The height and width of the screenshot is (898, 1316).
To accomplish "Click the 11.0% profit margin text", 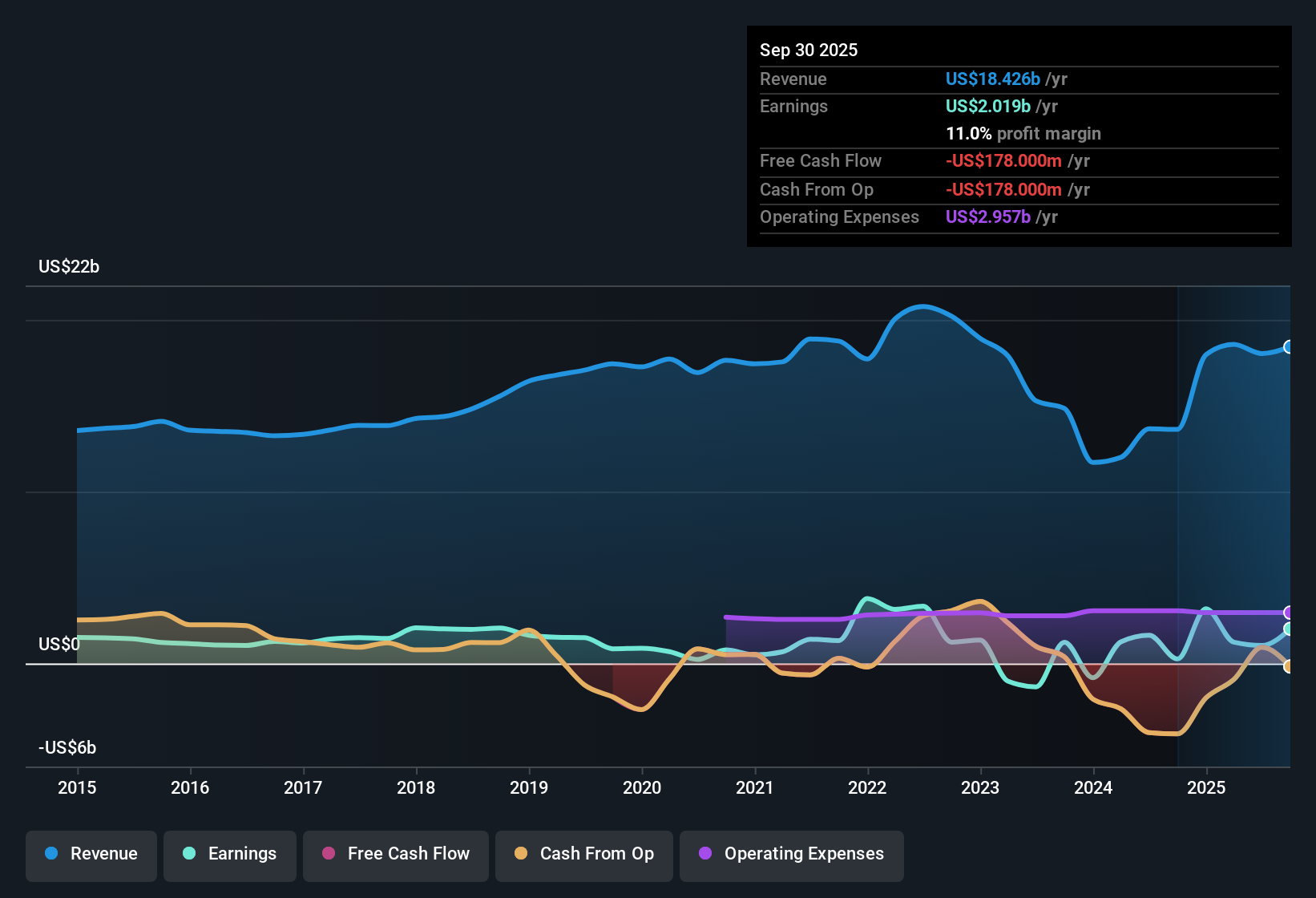I will pyautogui.click(x=1023, y=134).
